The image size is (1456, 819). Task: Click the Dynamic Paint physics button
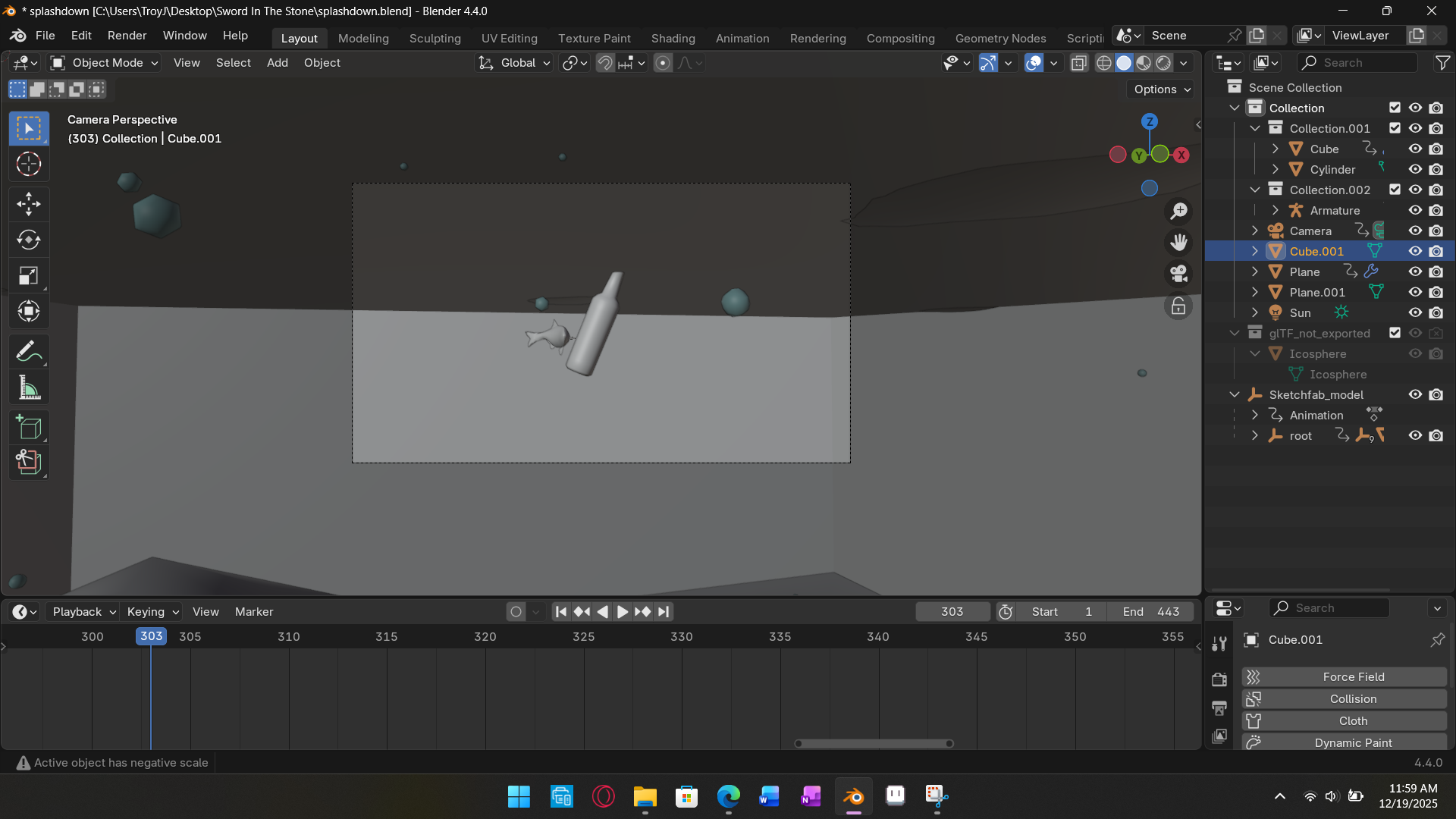(1344, 742)
